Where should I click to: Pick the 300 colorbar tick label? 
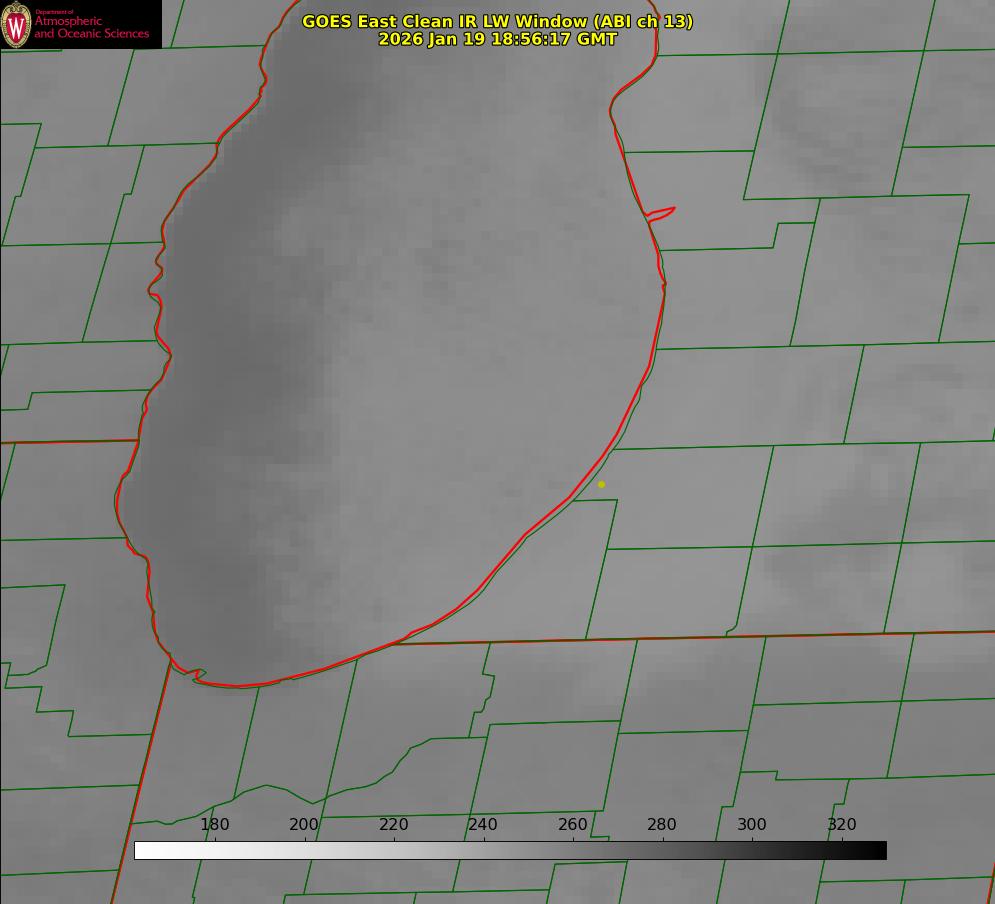point(752,824)
